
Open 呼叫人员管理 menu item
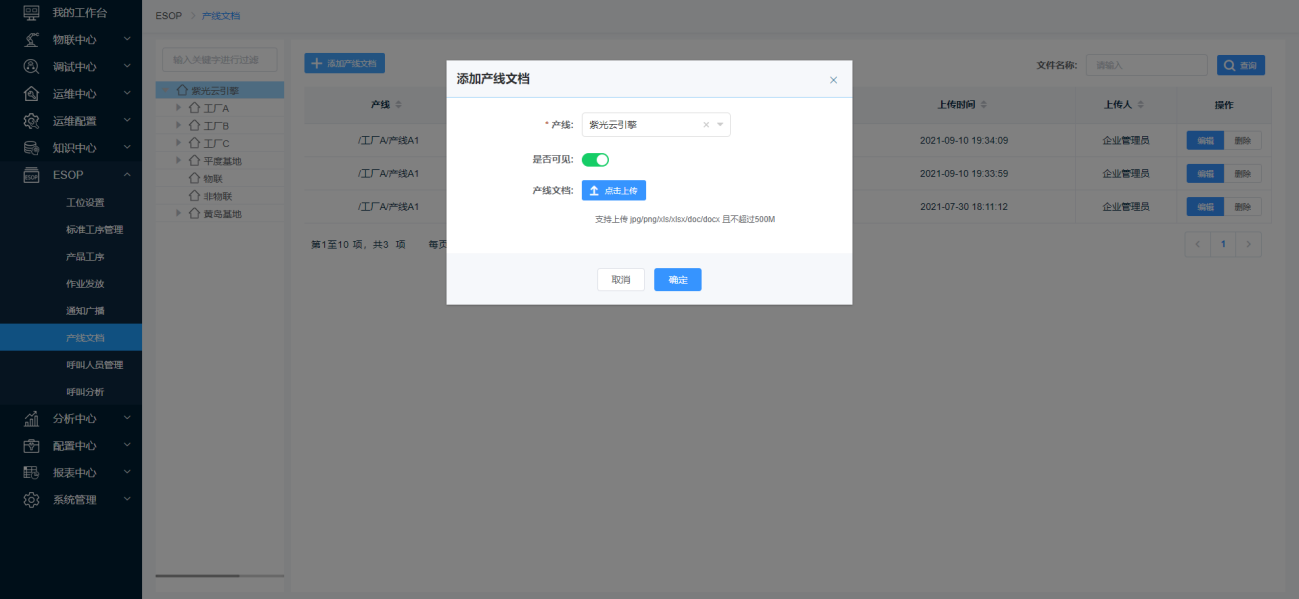pos(94,365)
